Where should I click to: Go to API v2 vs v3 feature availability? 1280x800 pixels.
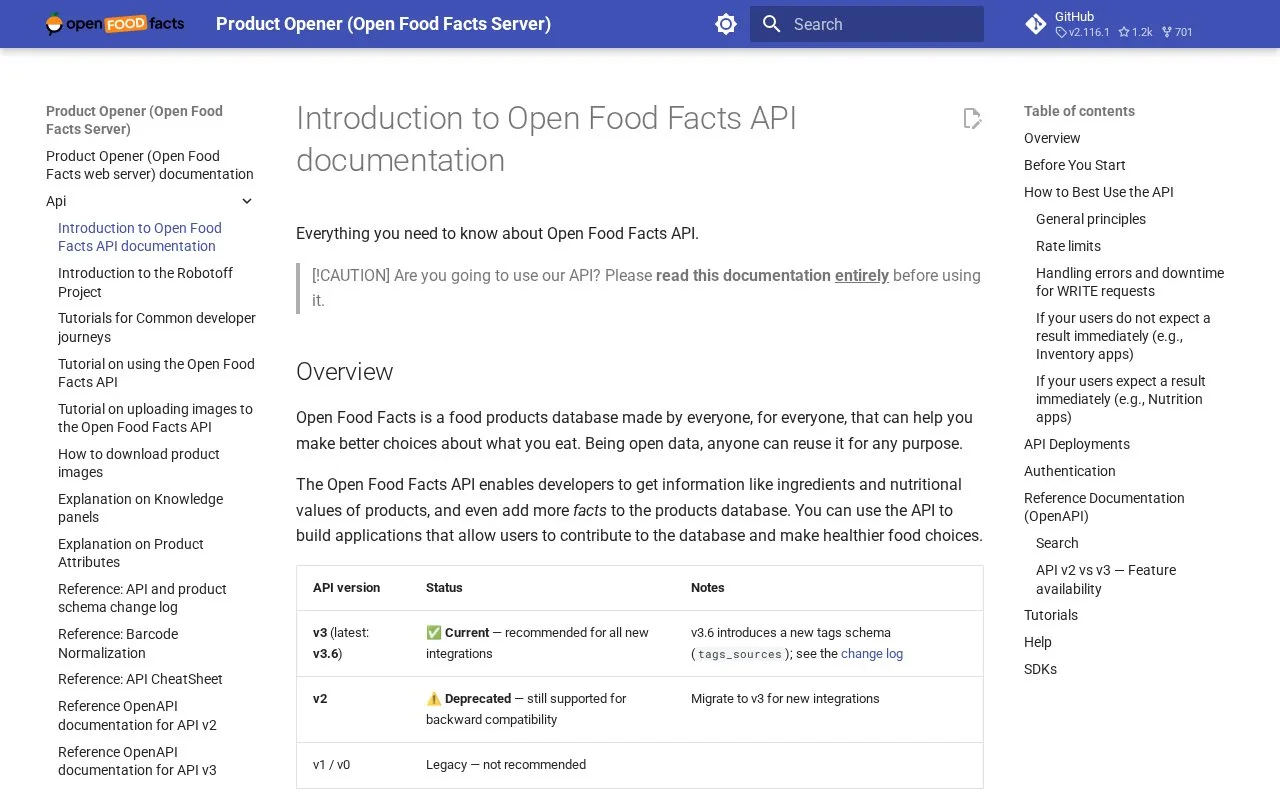[x=1106, y=579]
